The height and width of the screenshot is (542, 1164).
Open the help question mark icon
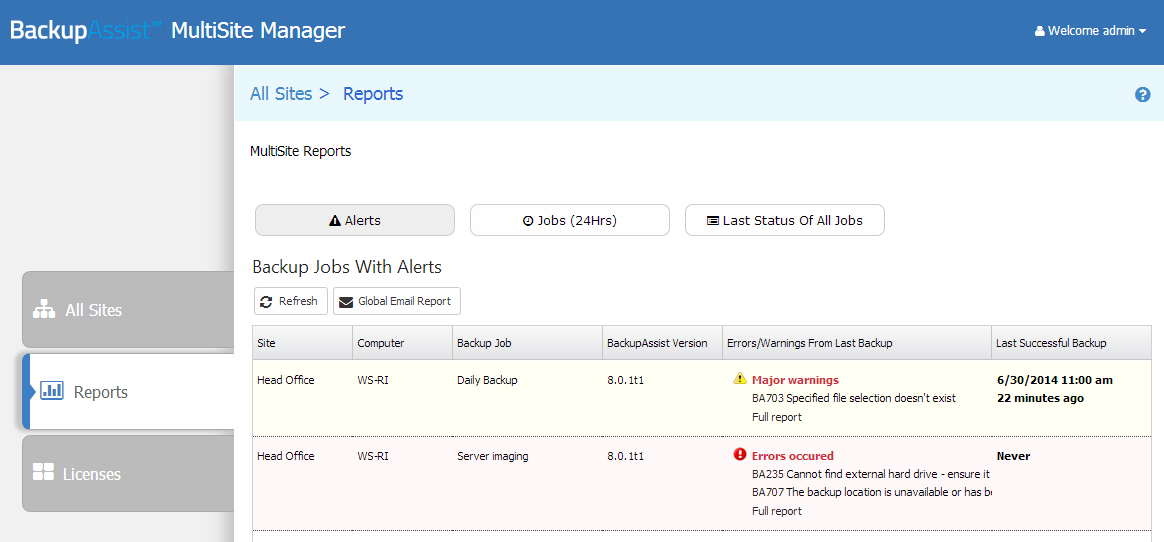[1142, 95]
